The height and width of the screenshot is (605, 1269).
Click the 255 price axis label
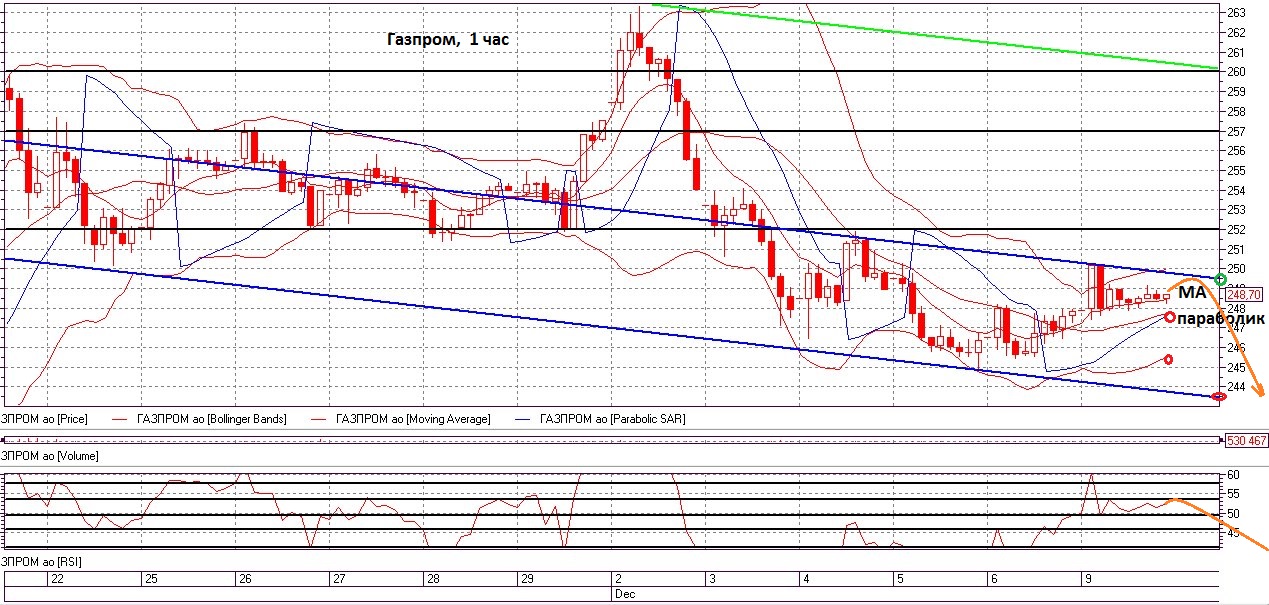pos(1235,170)
